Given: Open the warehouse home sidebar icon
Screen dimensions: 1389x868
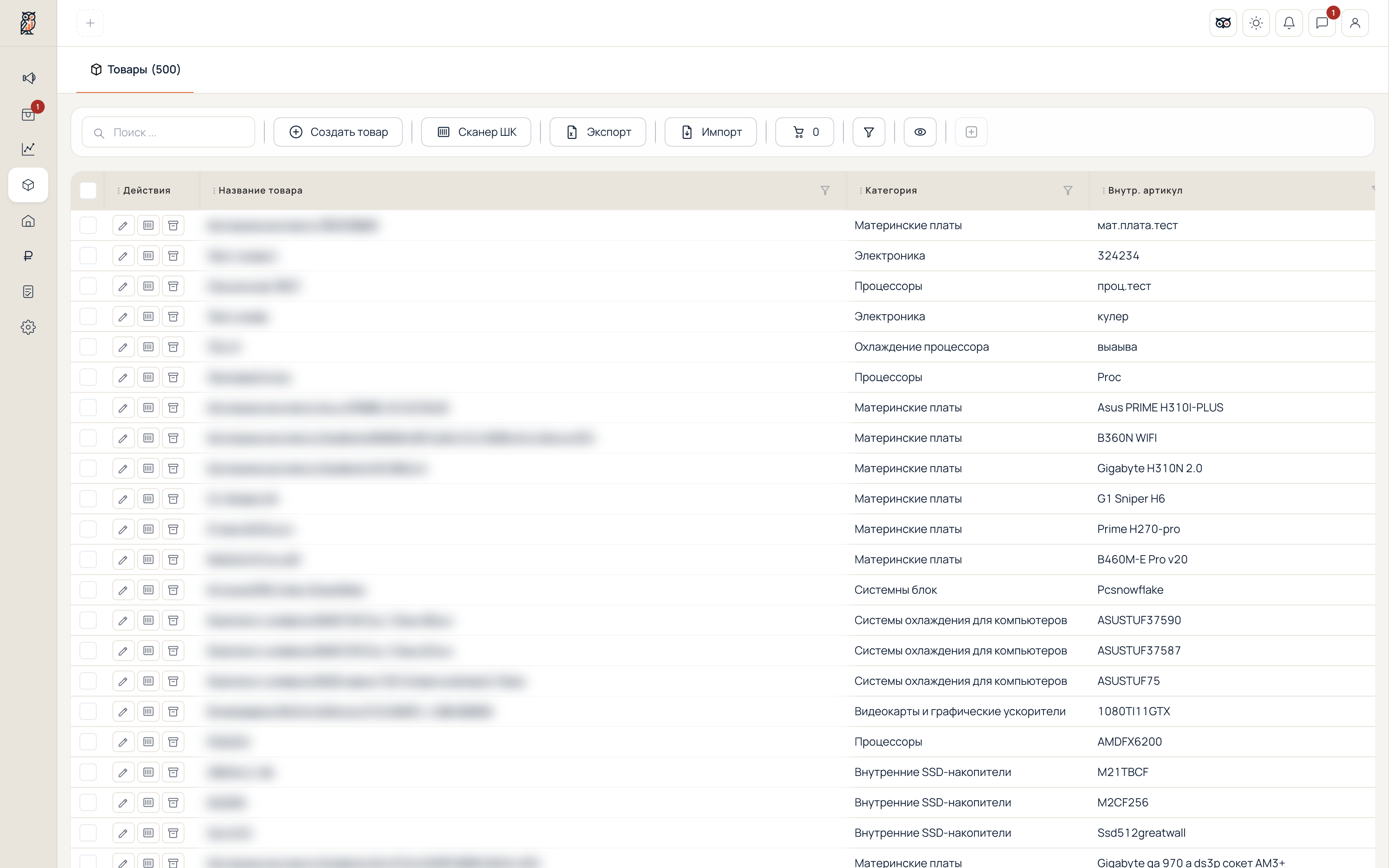Looking at the screenshot, I should pos(28,221).
